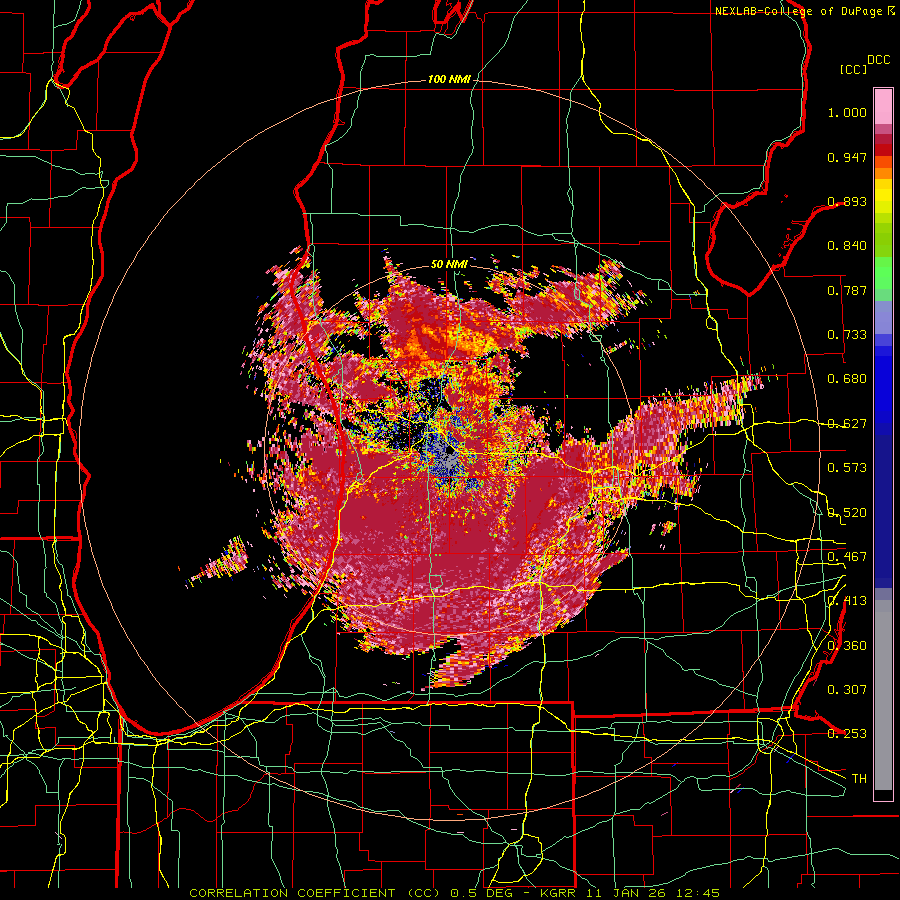Click the 0.467 legend value
900x900 pixels.
[847, 557]
